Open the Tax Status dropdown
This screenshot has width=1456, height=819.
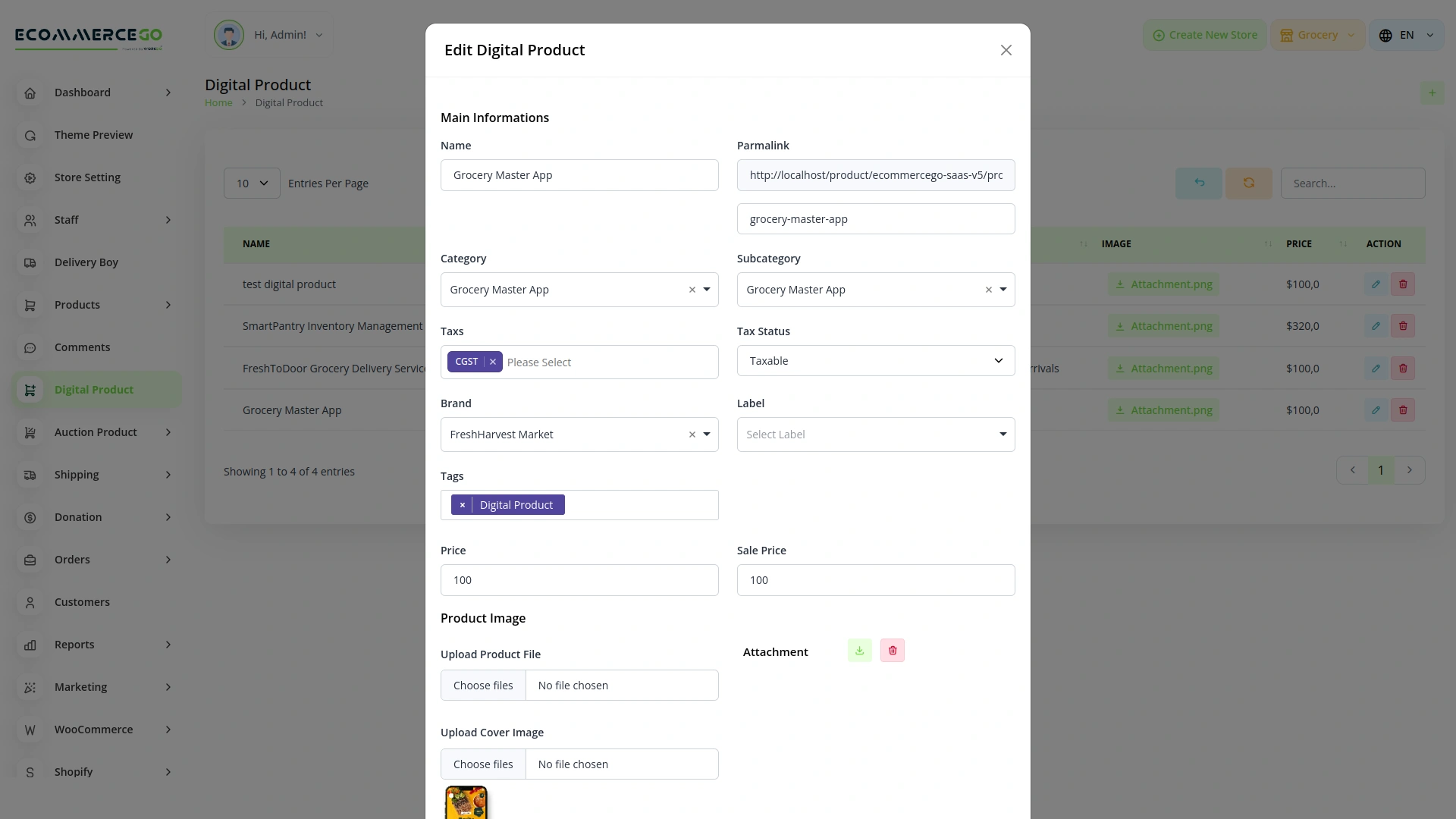[x=875, y=360]
